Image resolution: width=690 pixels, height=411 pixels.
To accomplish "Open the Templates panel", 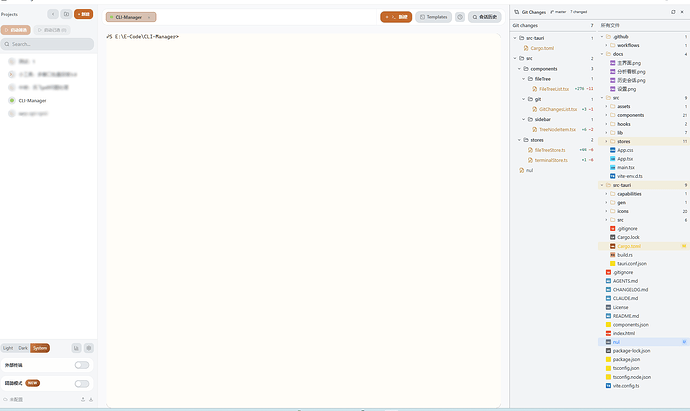I will pyautogui.click(x=433, y=17).
